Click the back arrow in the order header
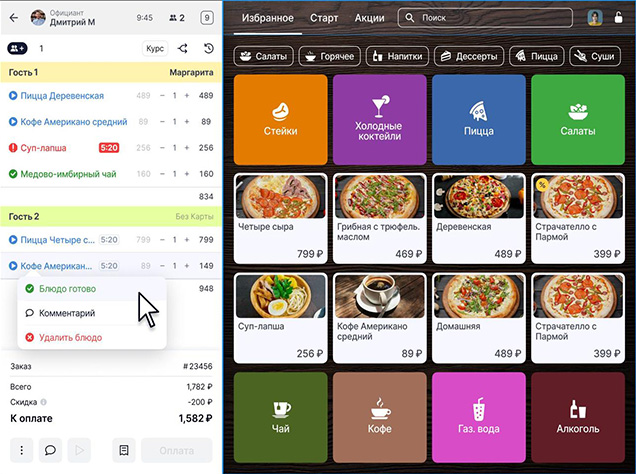Screen dimensions: 636x474 click(13, 18)
